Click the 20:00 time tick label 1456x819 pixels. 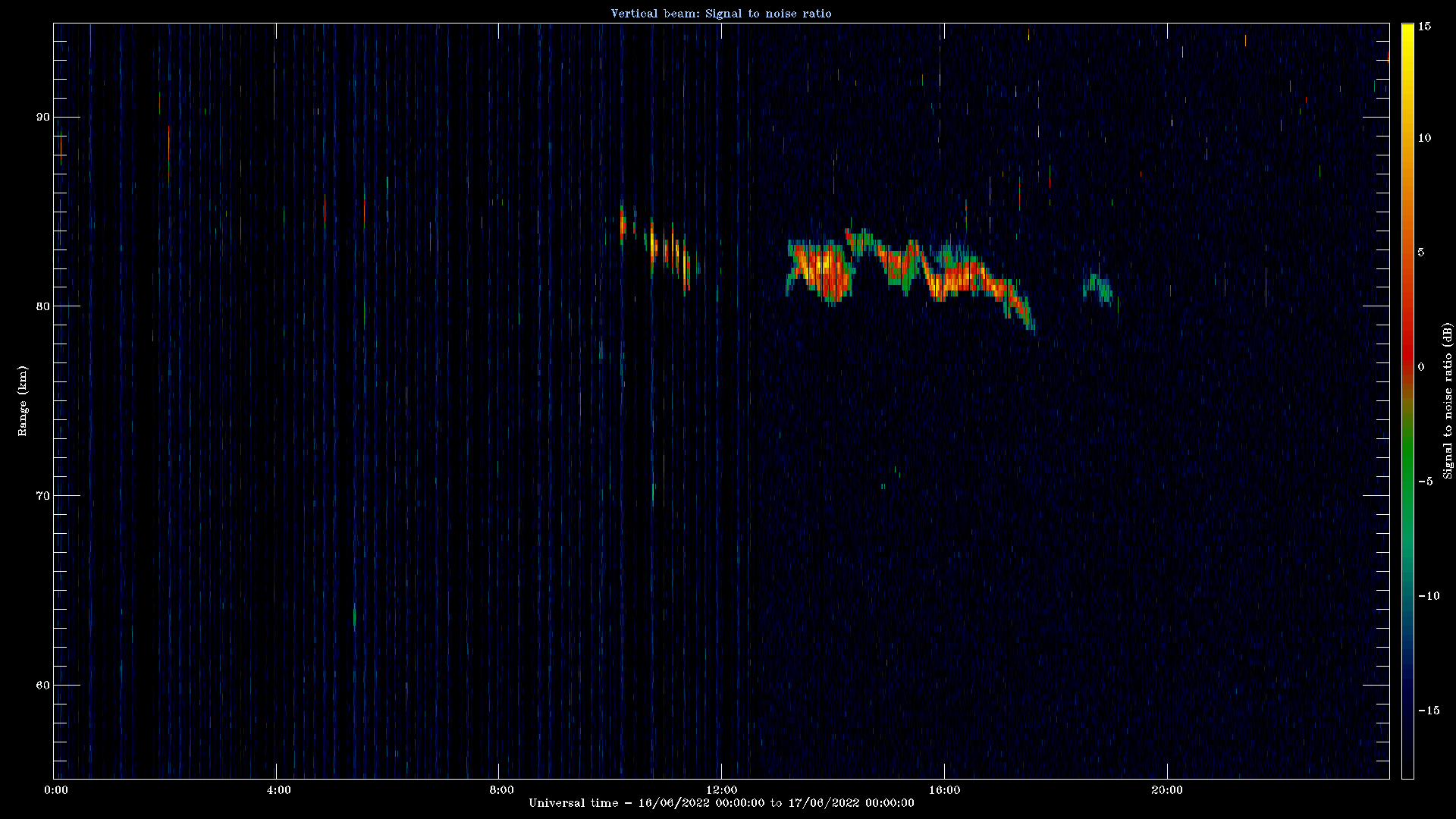click(1166, 790)
